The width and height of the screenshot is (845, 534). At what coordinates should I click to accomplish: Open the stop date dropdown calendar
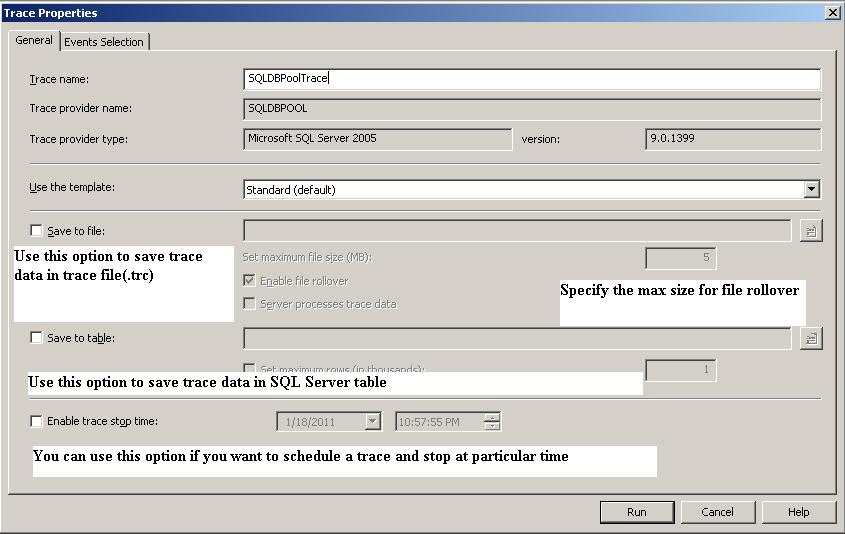click(372, 422)
